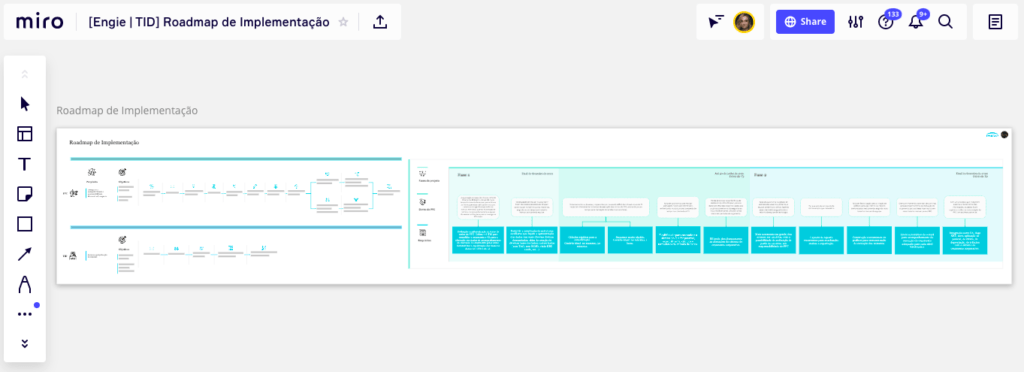Click the miro logo home link
The image size is (1024, 372).
(x=40, y=22)
